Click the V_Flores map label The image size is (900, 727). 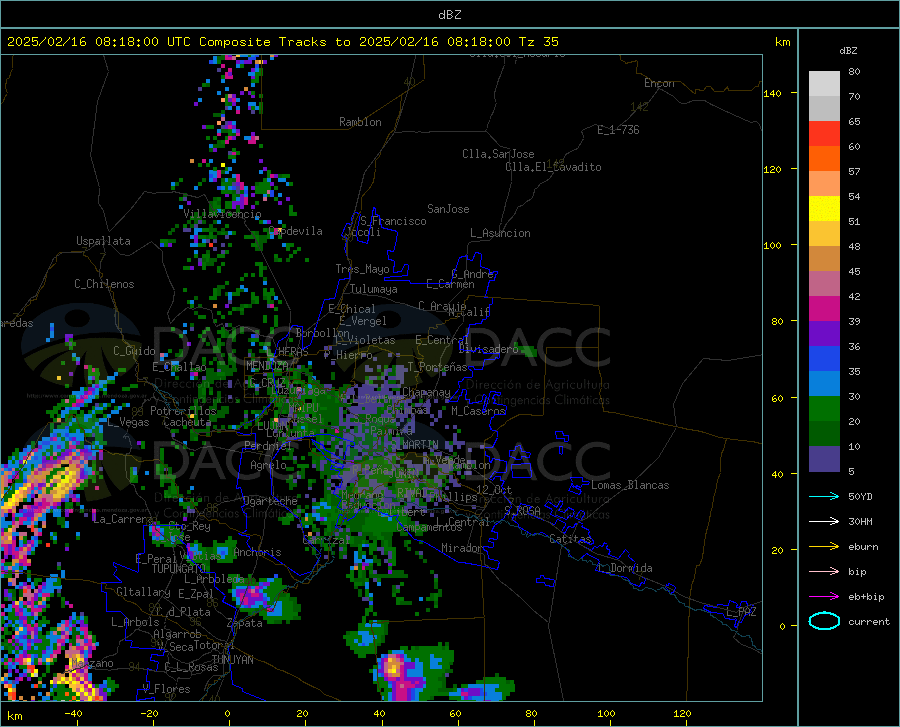166,689
